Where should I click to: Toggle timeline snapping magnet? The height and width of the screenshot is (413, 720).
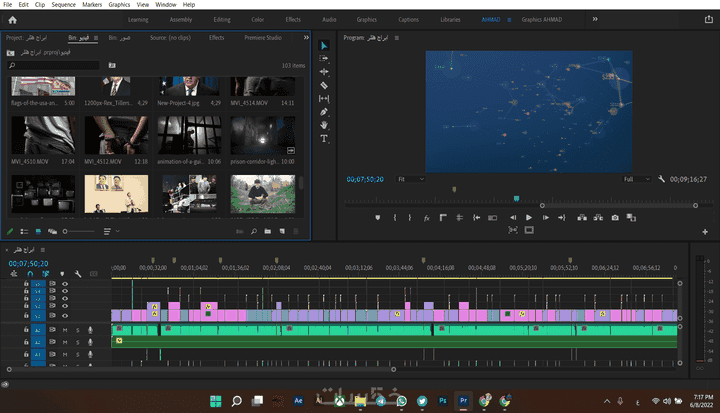pos(30,274)
